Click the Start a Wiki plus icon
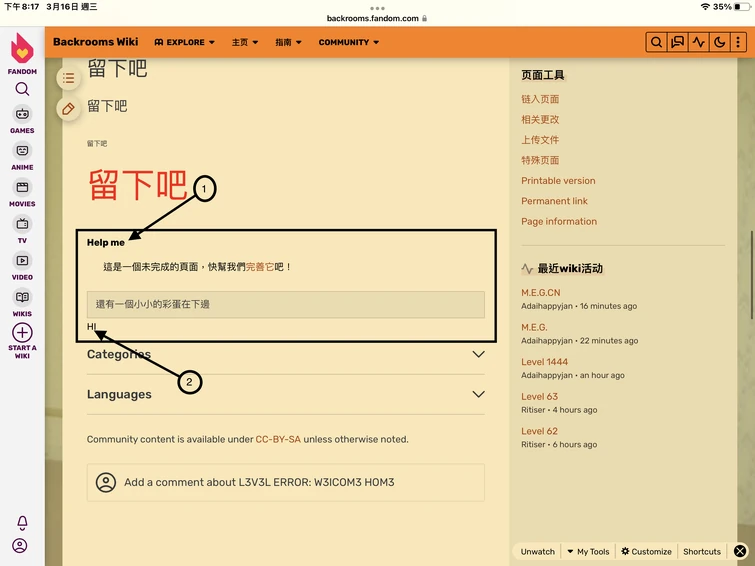Screen dimensions: 755x566 pyautogui.click(x=22, y=332)
